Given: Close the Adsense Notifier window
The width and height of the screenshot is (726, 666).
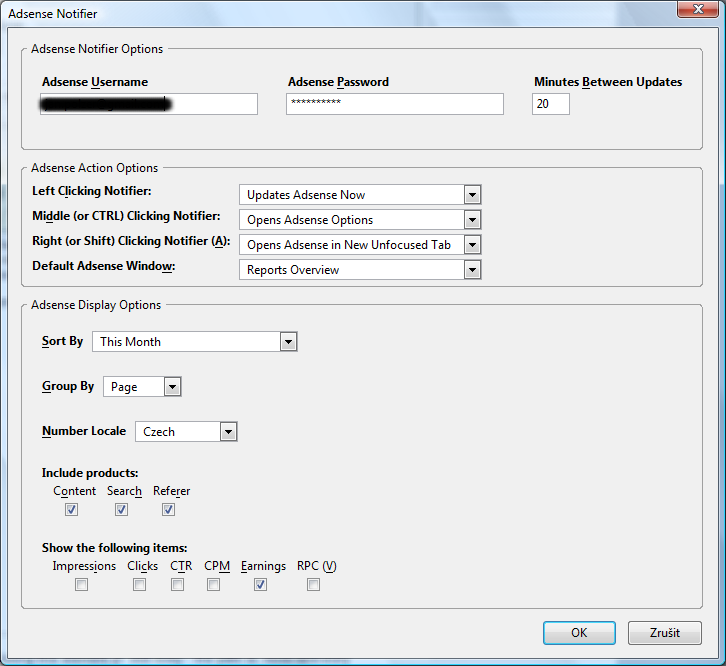Looking at the screenshot, I should click(x=699, y=9).
